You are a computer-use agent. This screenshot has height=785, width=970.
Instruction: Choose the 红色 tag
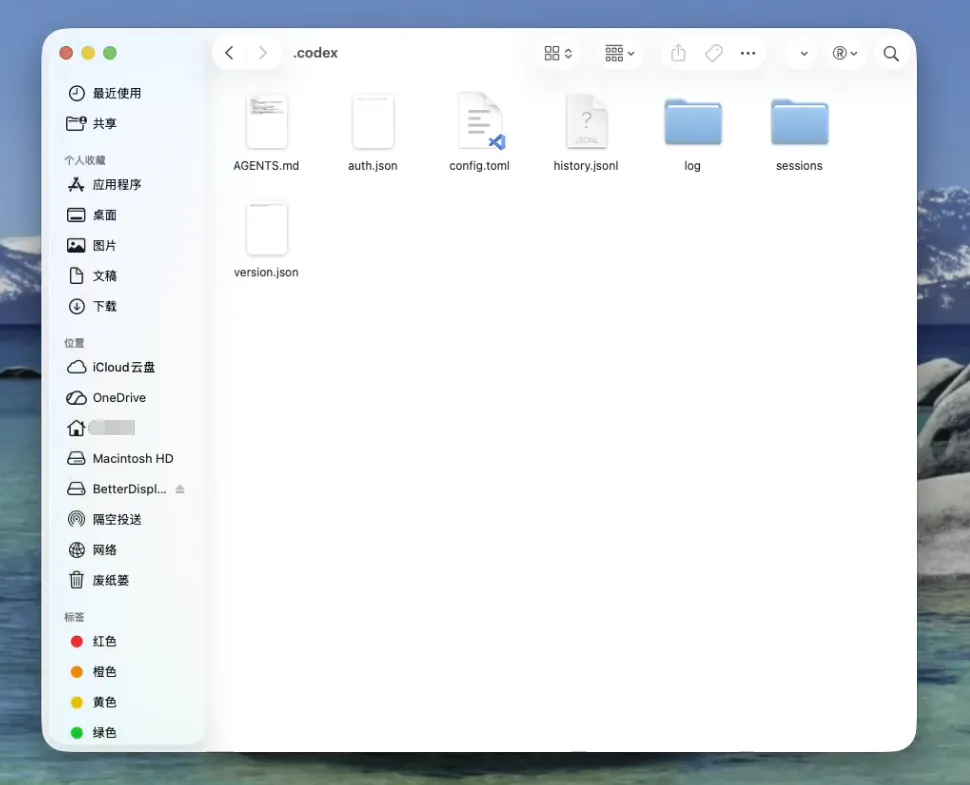[104, 641]
